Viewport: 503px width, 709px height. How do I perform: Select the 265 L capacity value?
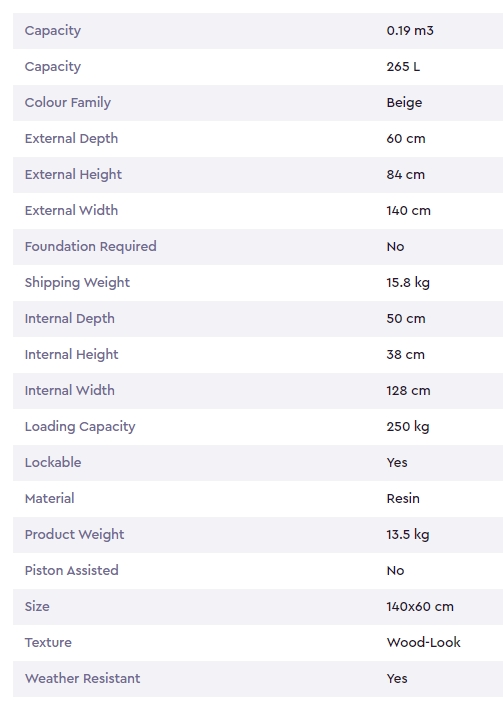pos(403,66)
